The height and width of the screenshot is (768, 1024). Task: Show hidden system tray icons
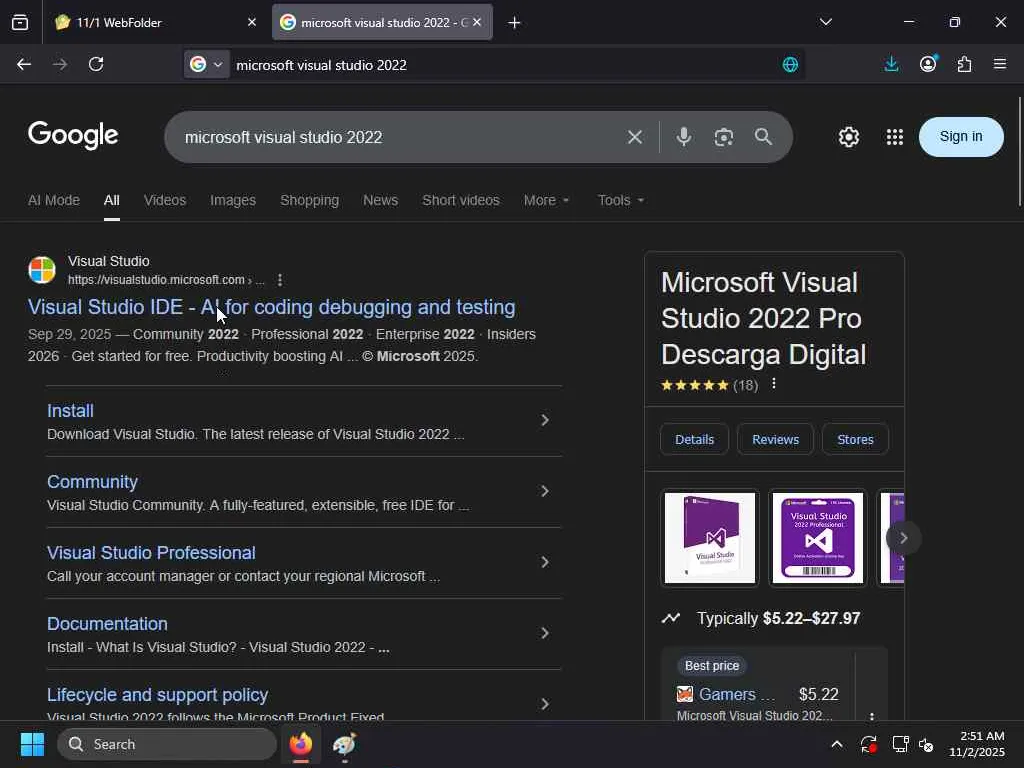tap(837, 744)
